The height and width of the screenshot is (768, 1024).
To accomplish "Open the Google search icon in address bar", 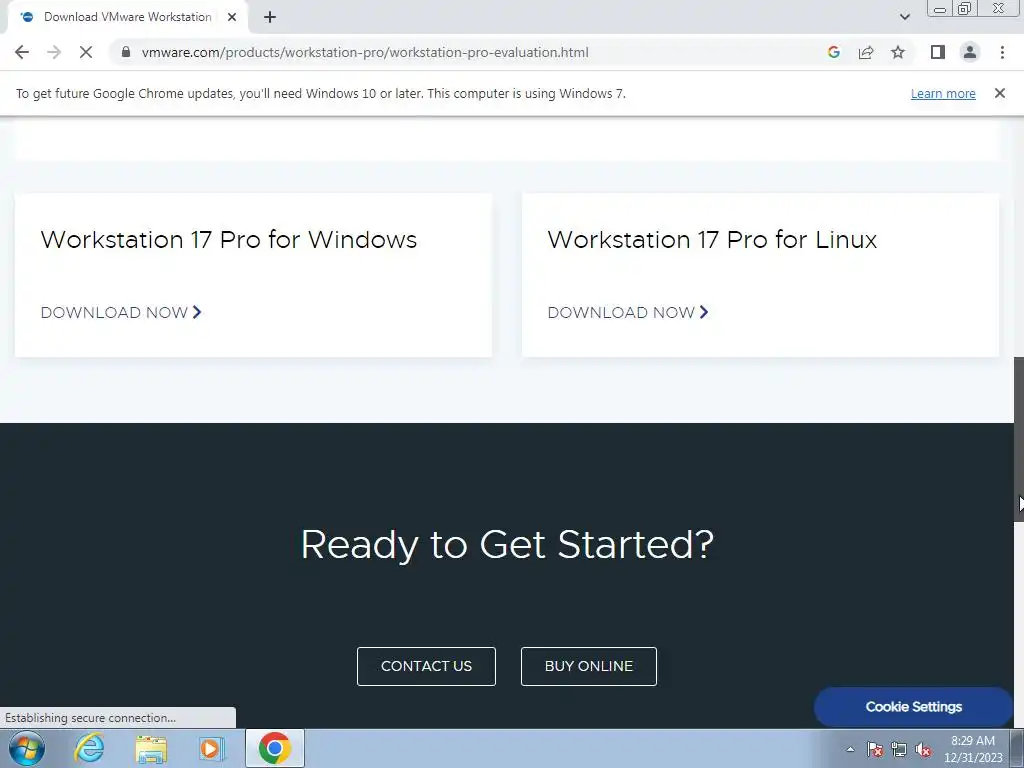I will (x=833, y=52).
